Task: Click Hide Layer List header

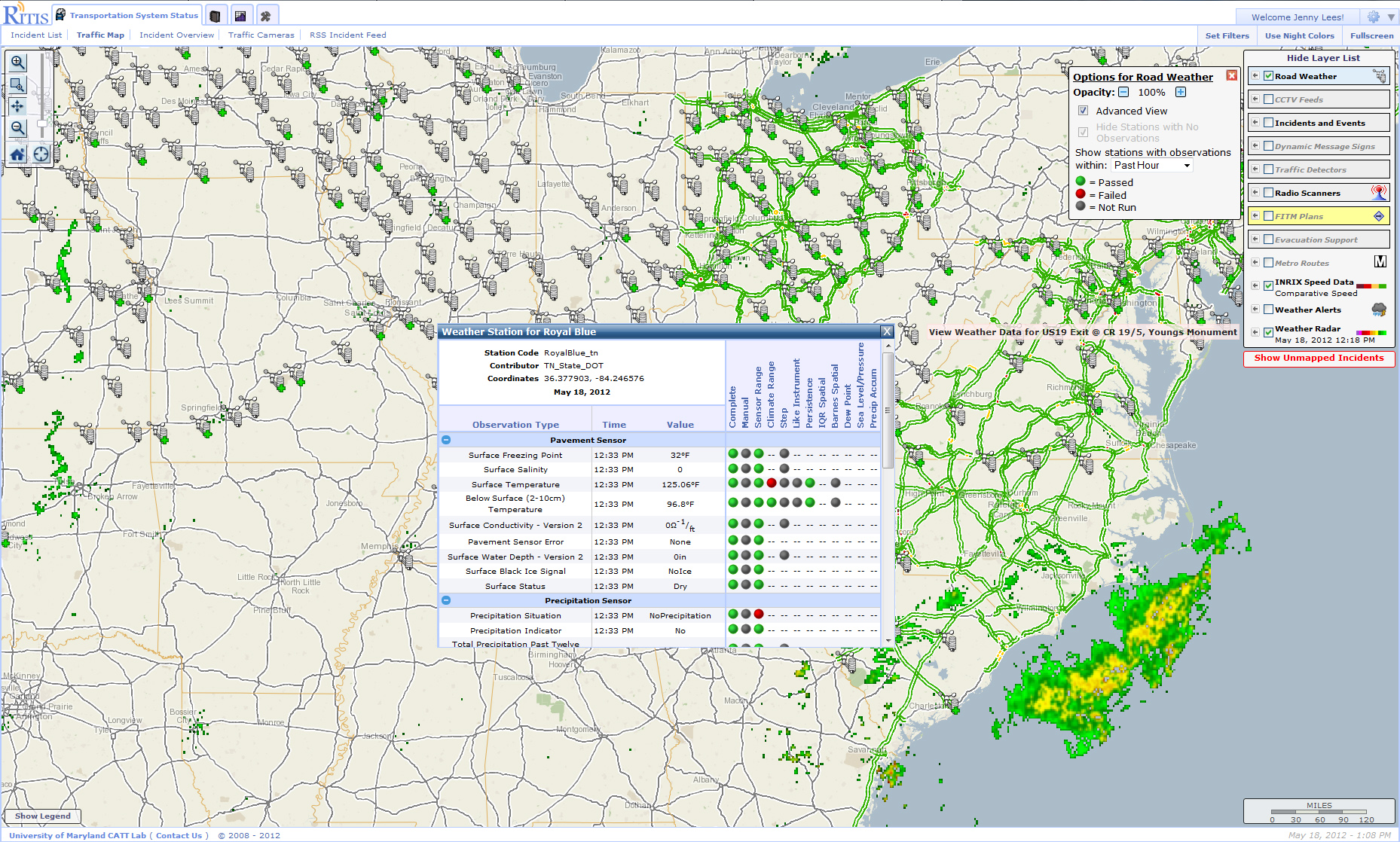Action: pyautogui.click(x=1323, y=58)
